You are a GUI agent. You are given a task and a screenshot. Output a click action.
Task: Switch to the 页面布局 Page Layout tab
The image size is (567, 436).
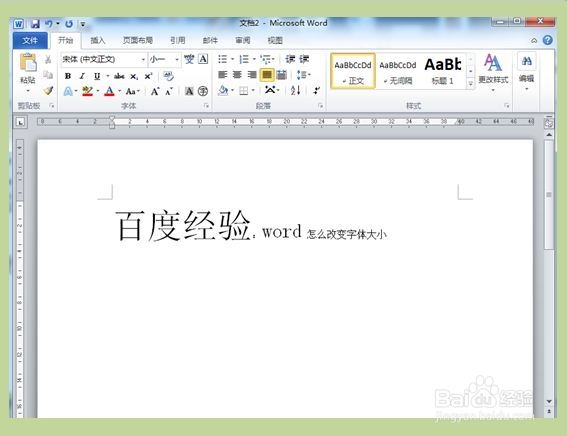coord(137,40)
